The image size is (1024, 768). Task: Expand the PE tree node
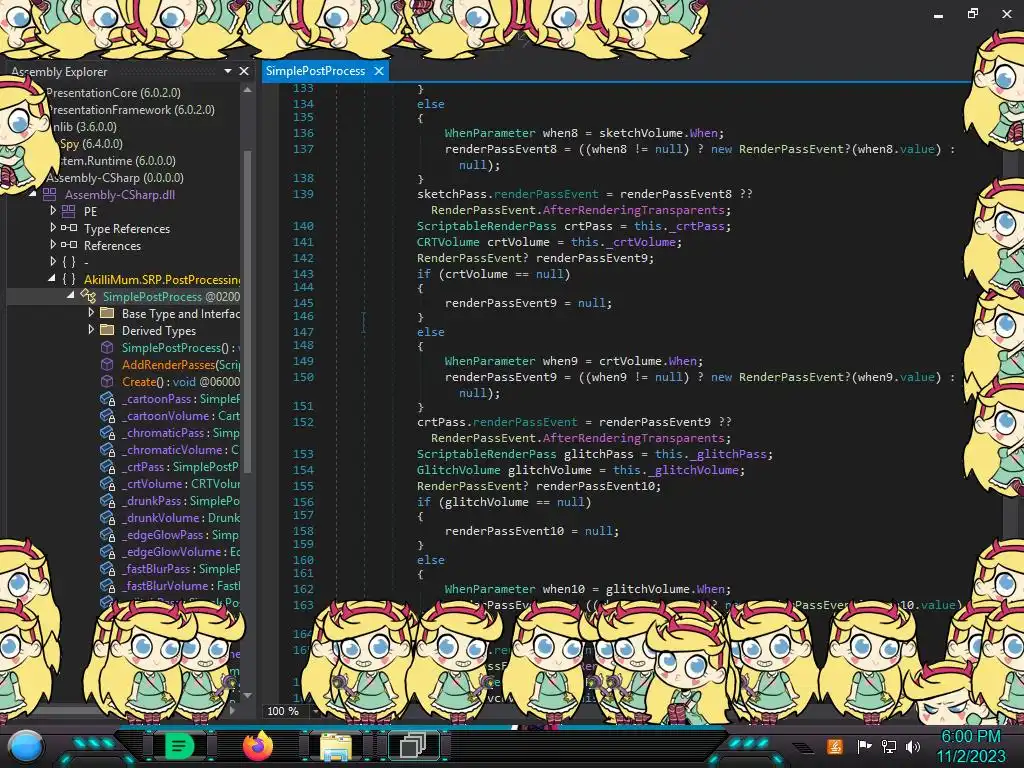click(53, 210)
